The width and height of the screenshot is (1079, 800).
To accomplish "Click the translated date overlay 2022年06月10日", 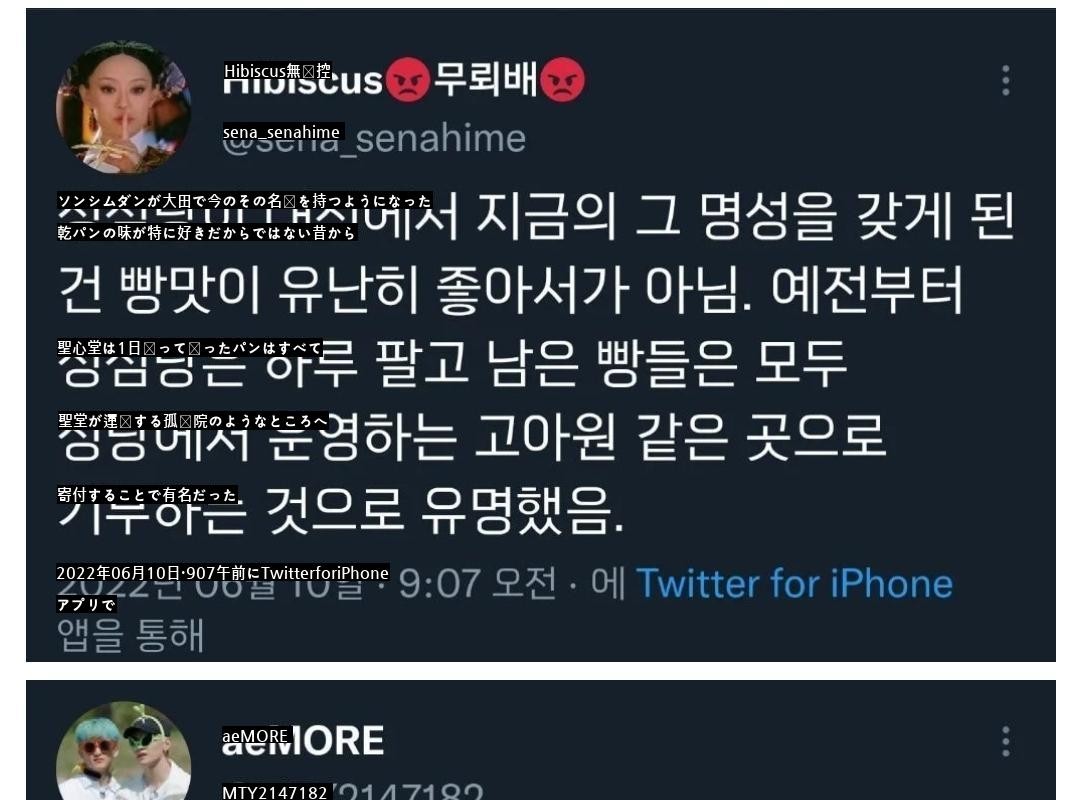I will [222, 573].
